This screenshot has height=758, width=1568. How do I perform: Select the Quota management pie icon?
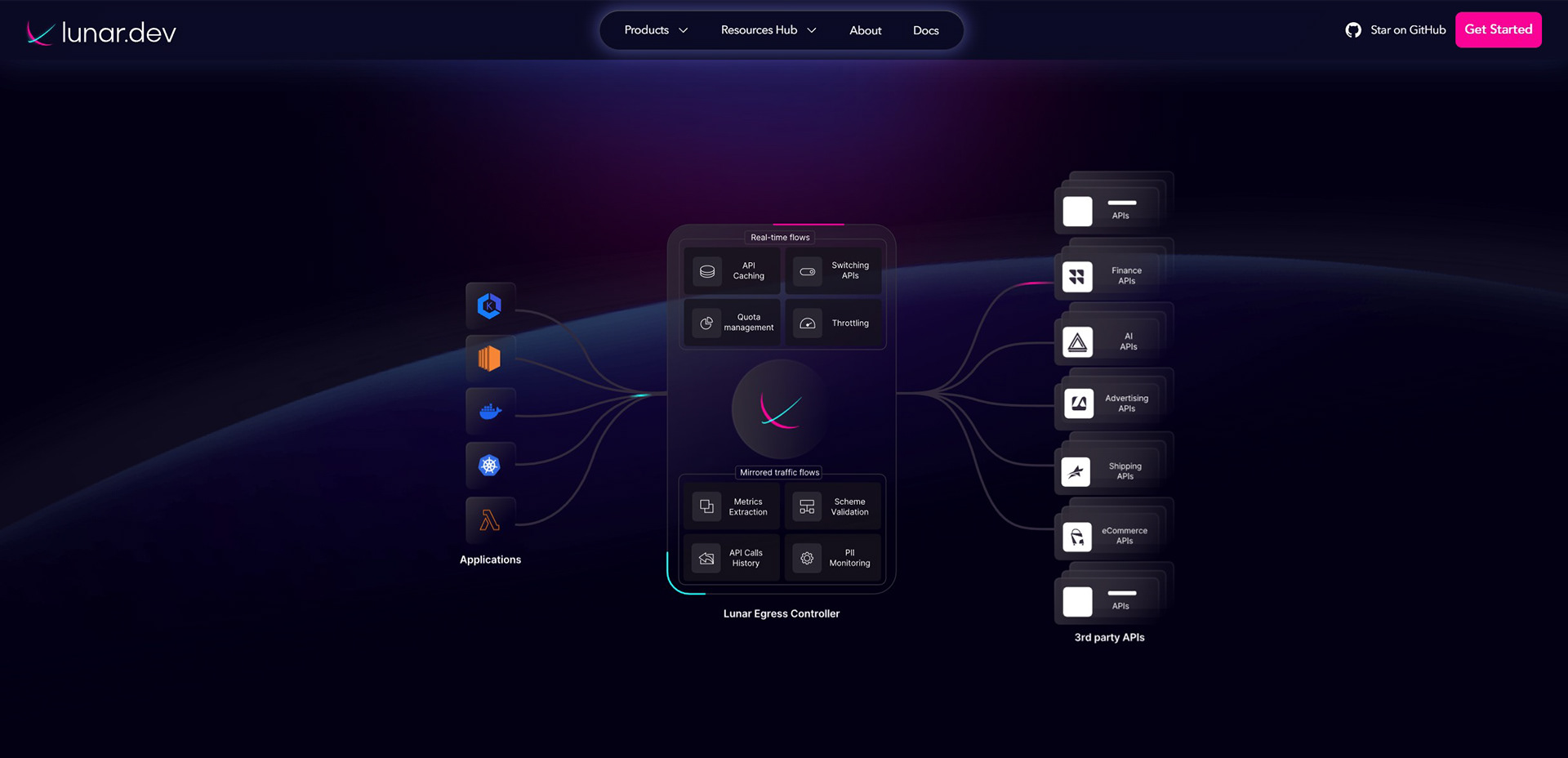[707, 323]
